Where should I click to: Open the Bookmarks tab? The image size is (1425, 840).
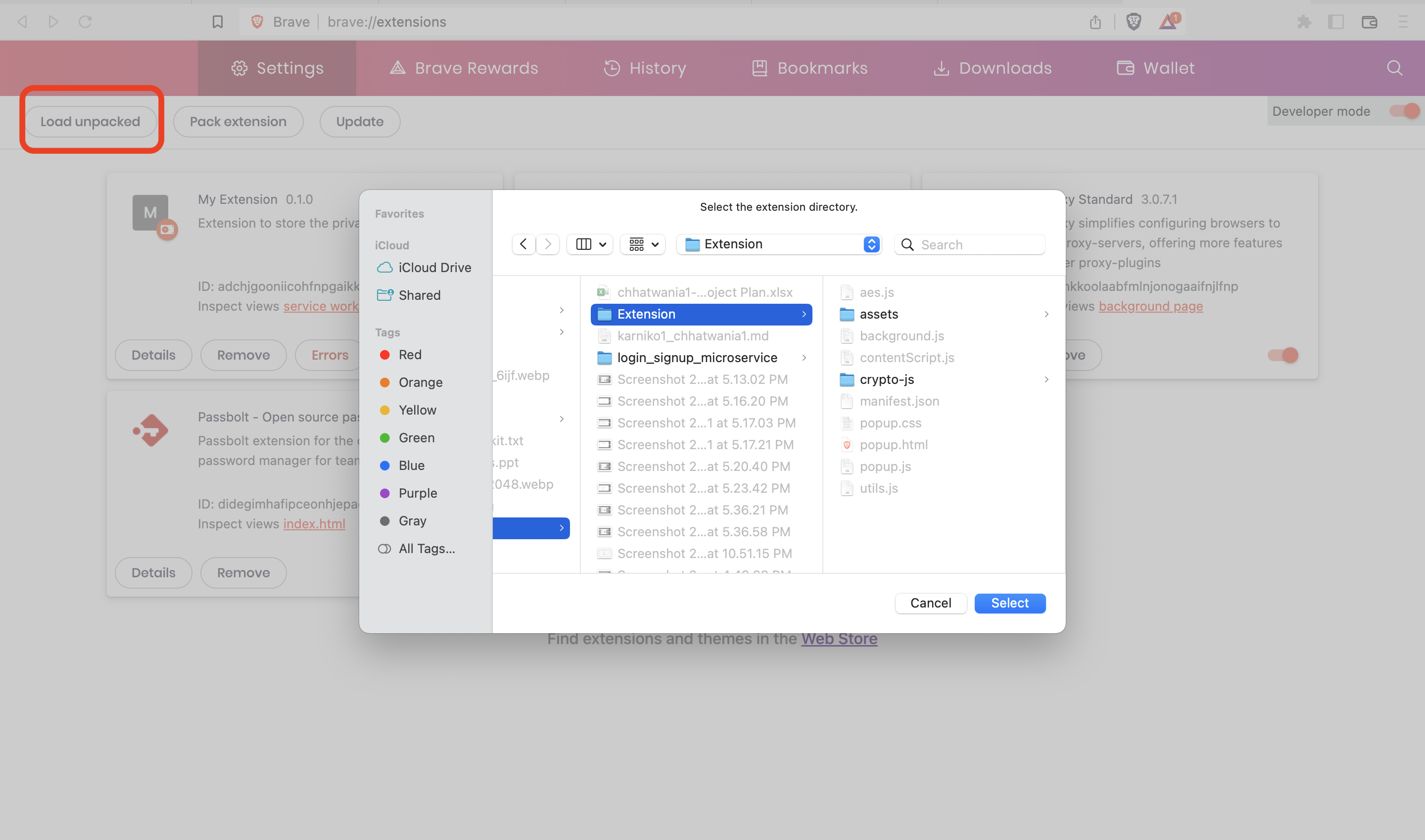coord(809,68)
